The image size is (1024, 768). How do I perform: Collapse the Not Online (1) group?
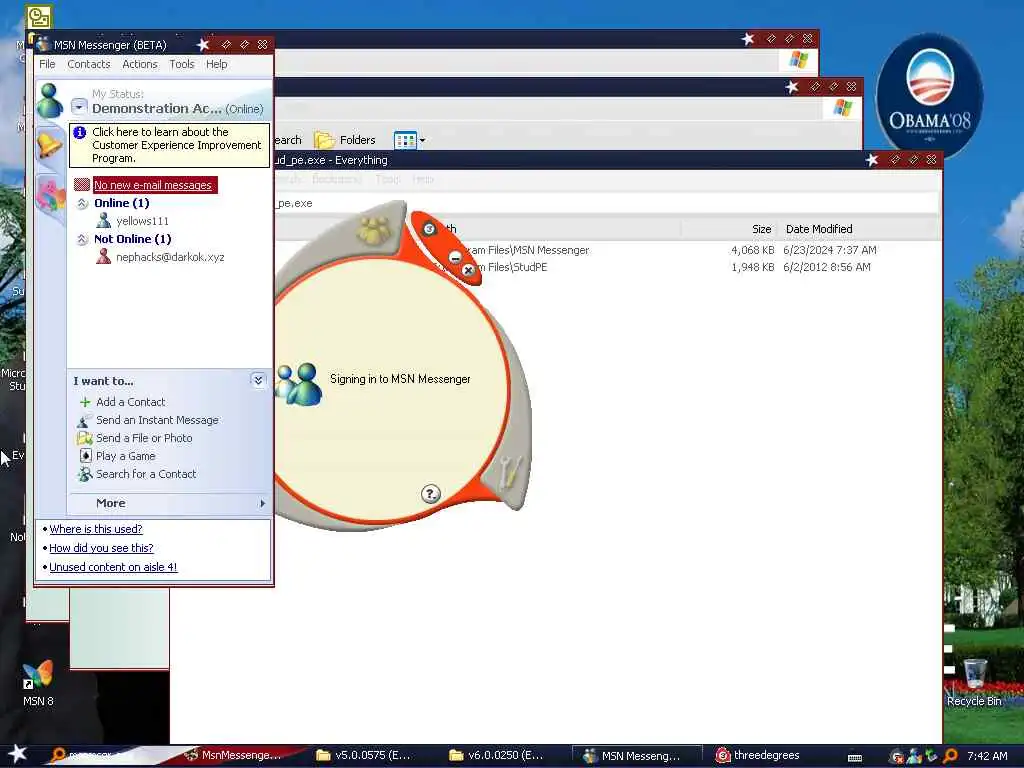pos(82,240)
